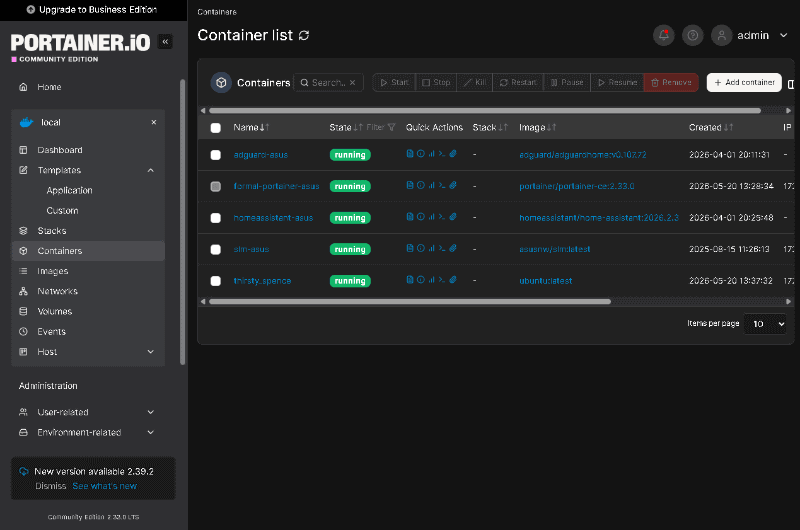Image resolution: width=800 pixels, height=530 pixels.
Task: Open logs for formal-portainer-asus container
Action: tap(410, 185)
